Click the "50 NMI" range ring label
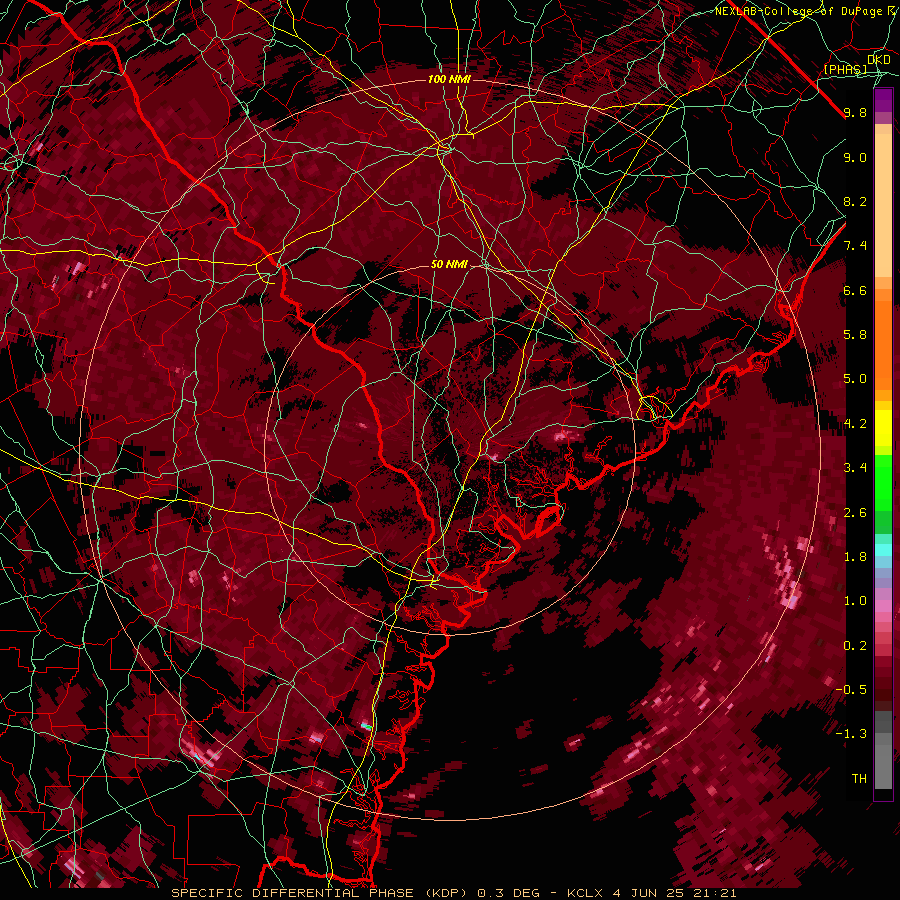 (449, 264)
